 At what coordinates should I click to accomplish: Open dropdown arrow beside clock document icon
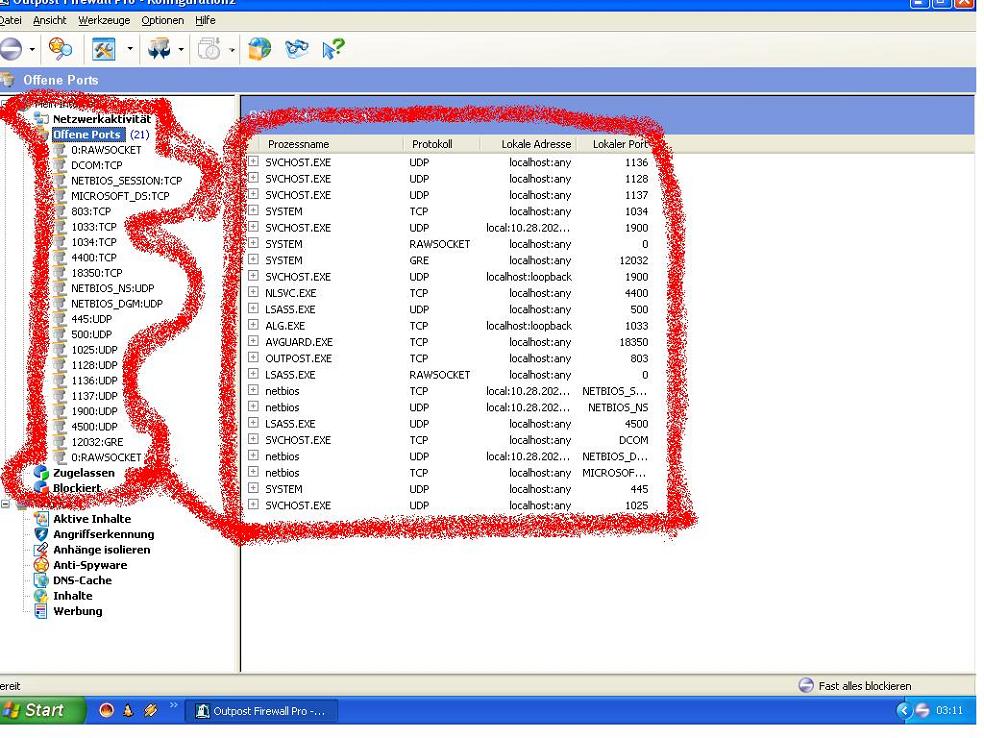pos(232,50)
